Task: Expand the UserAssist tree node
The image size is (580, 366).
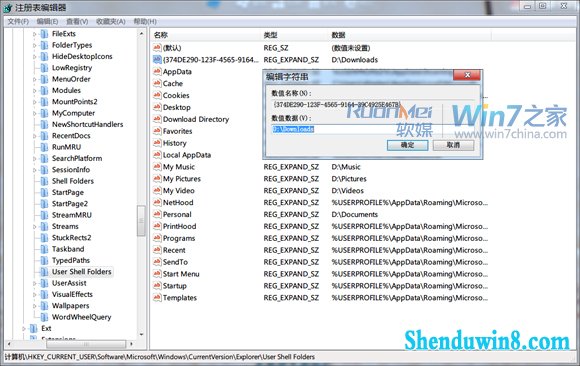Action: [34, 283]
